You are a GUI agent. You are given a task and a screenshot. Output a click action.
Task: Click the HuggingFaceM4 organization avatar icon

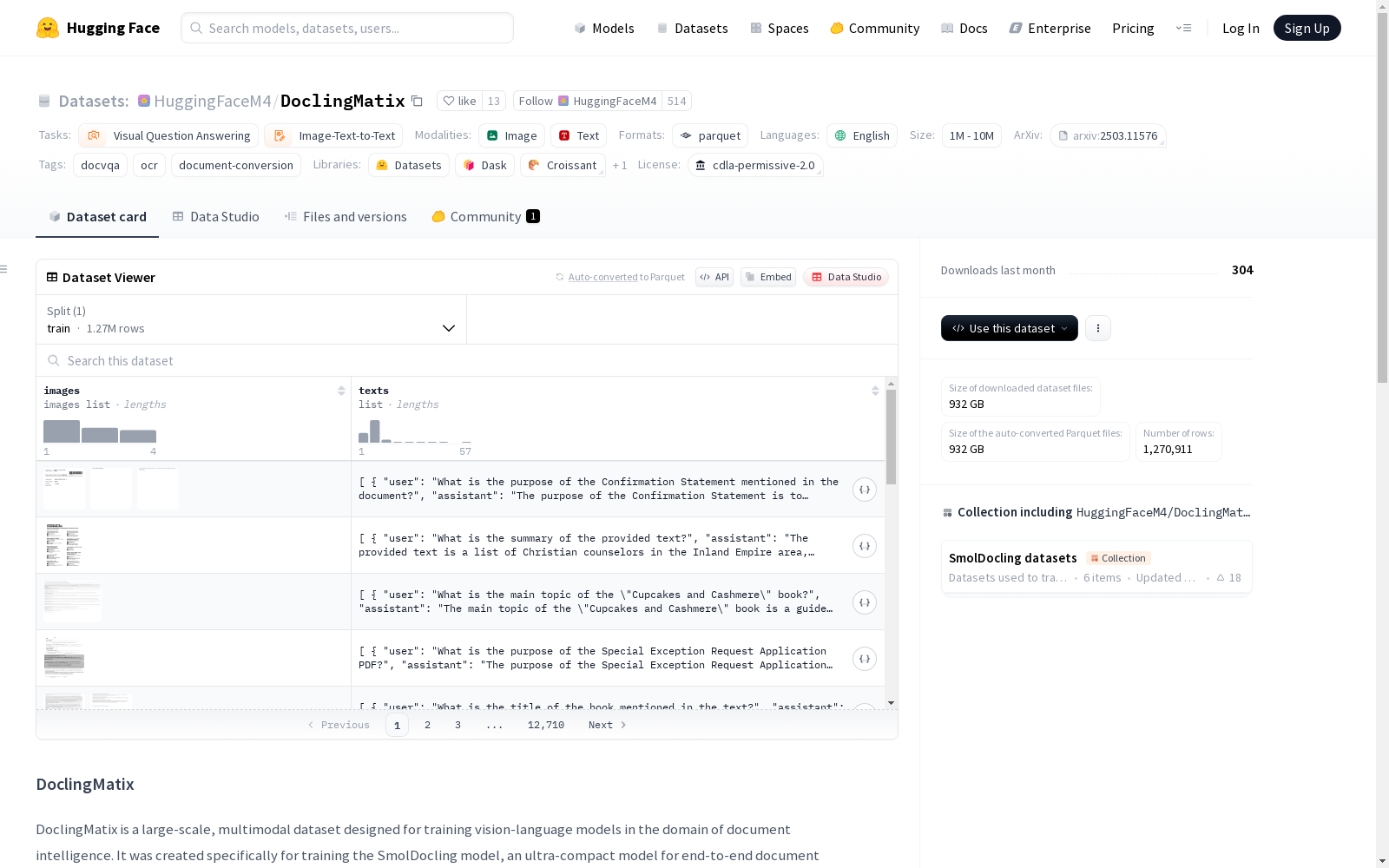pyautogui.click(x=144, y=101)
